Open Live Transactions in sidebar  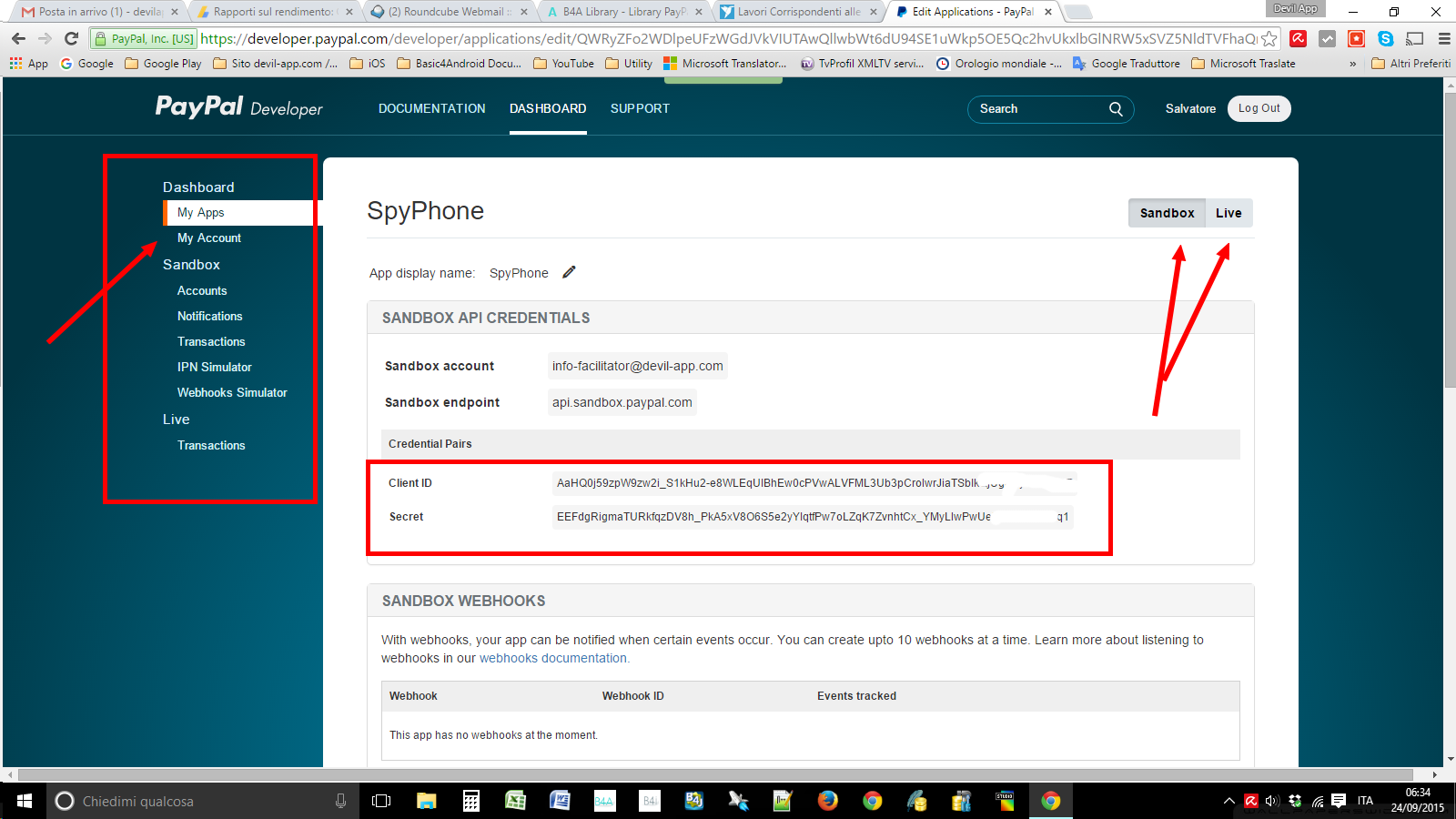click(x=211, y=445)
